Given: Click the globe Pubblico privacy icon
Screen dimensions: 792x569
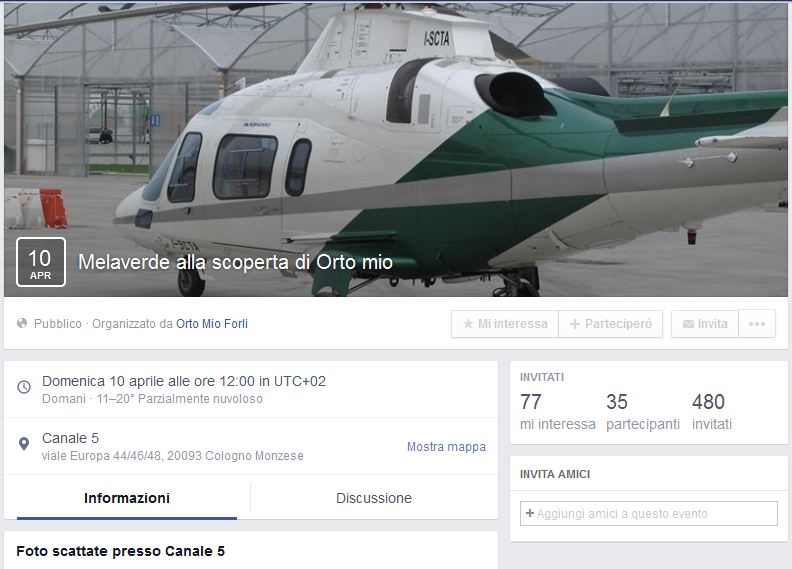Looking at the screenshot, I should pos(22,323).
